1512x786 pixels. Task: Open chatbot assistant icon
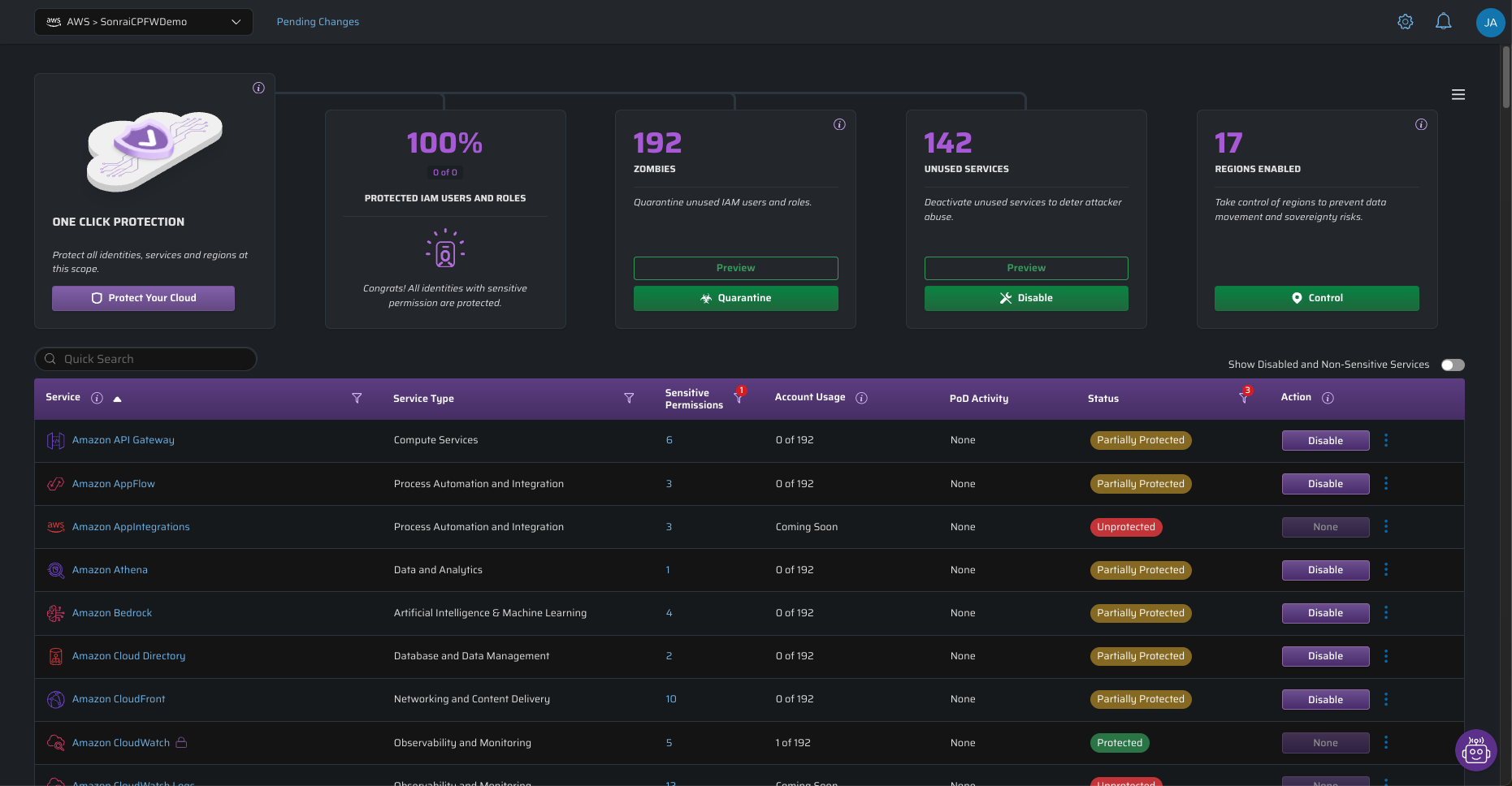[1475, 749]
